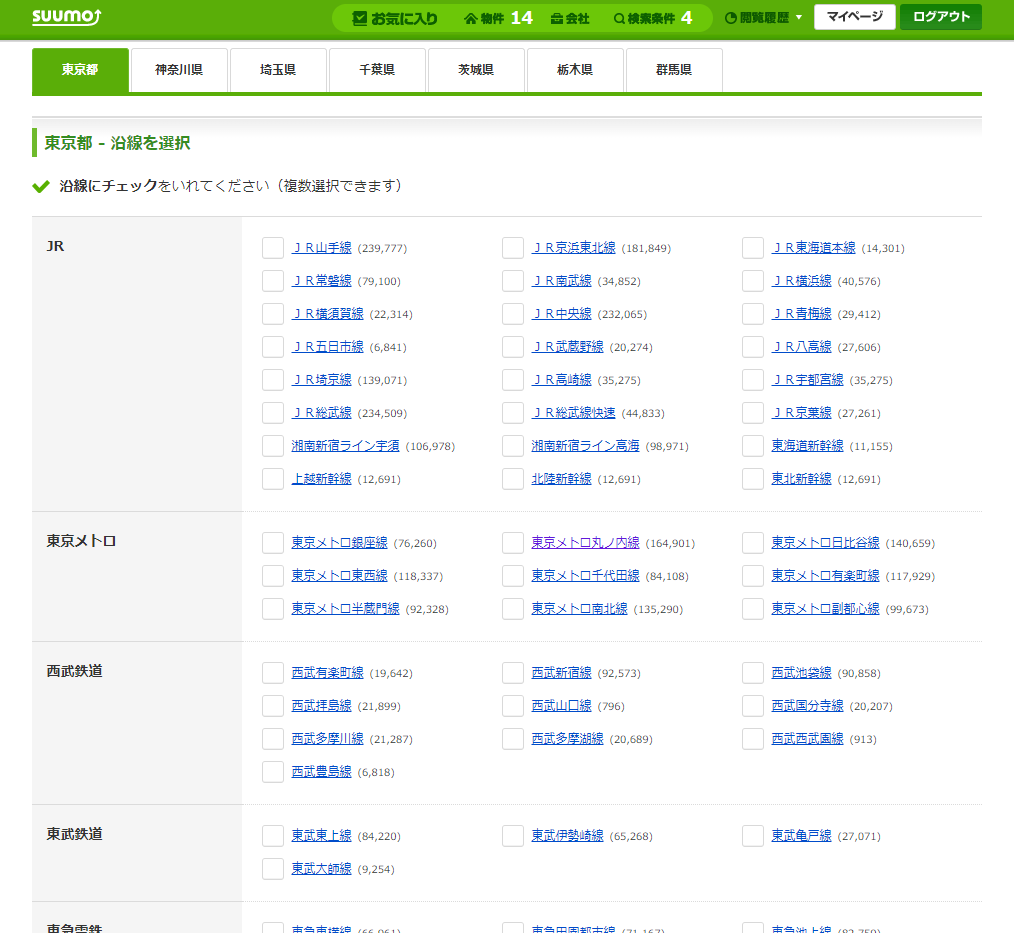This screenshot has height=933, width=1014.
Task: Open the ＪＲ南武線 link
Action: coord(561,281)
